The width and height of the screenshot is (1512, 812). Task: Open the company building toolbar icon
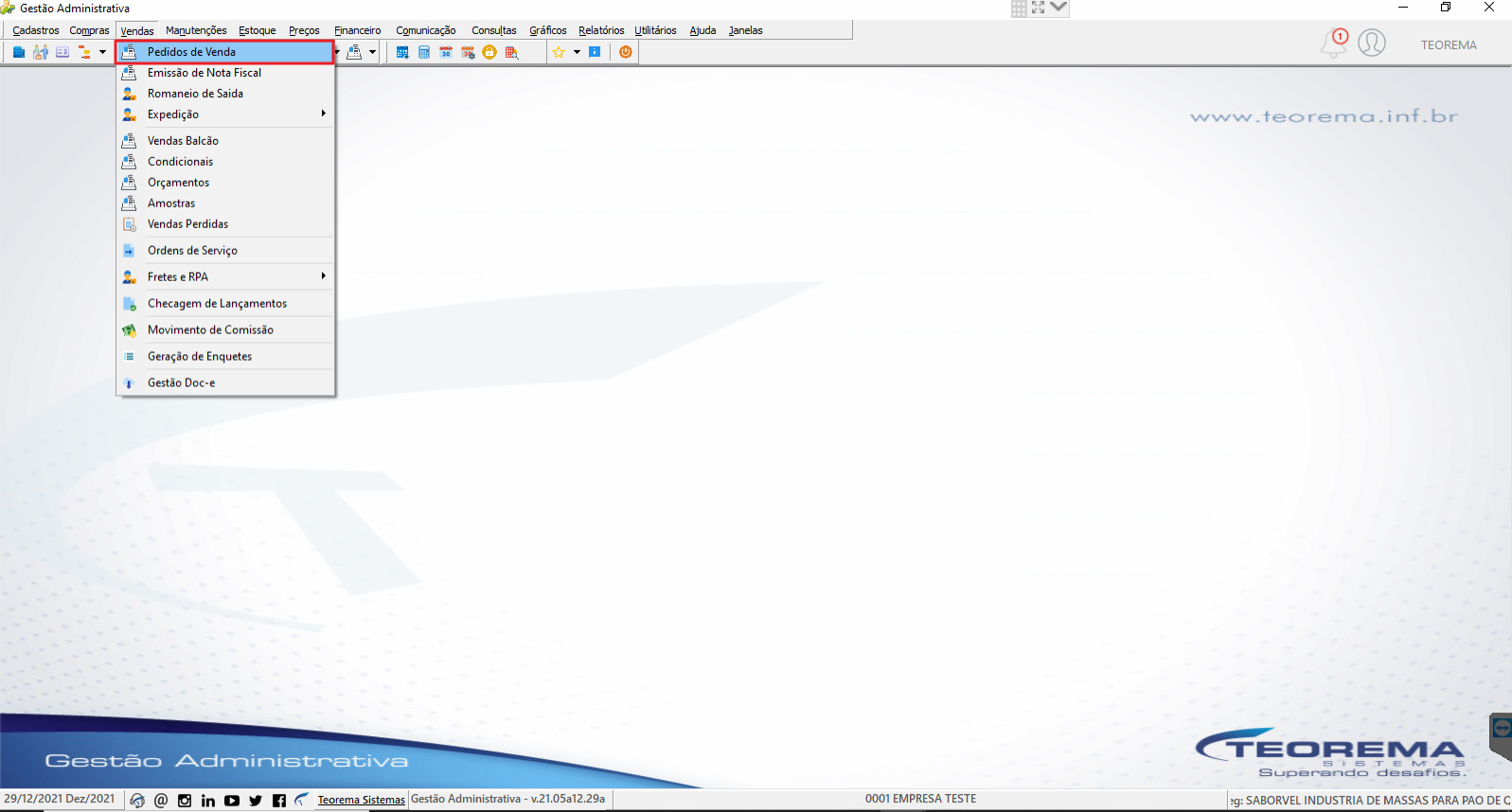click(x=19, y=52)
